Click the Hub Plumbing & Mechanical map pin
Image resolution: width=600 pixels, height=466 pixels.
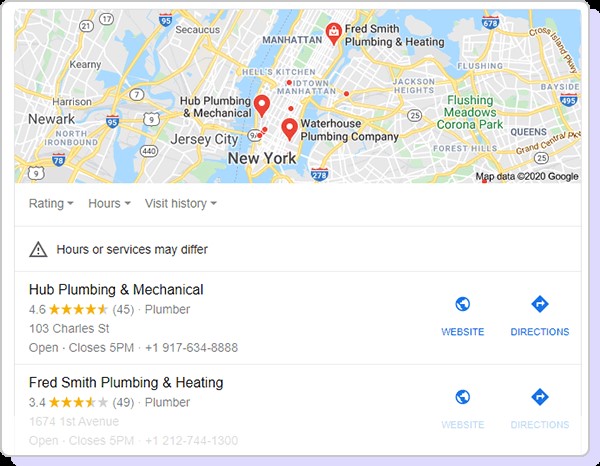262,105
